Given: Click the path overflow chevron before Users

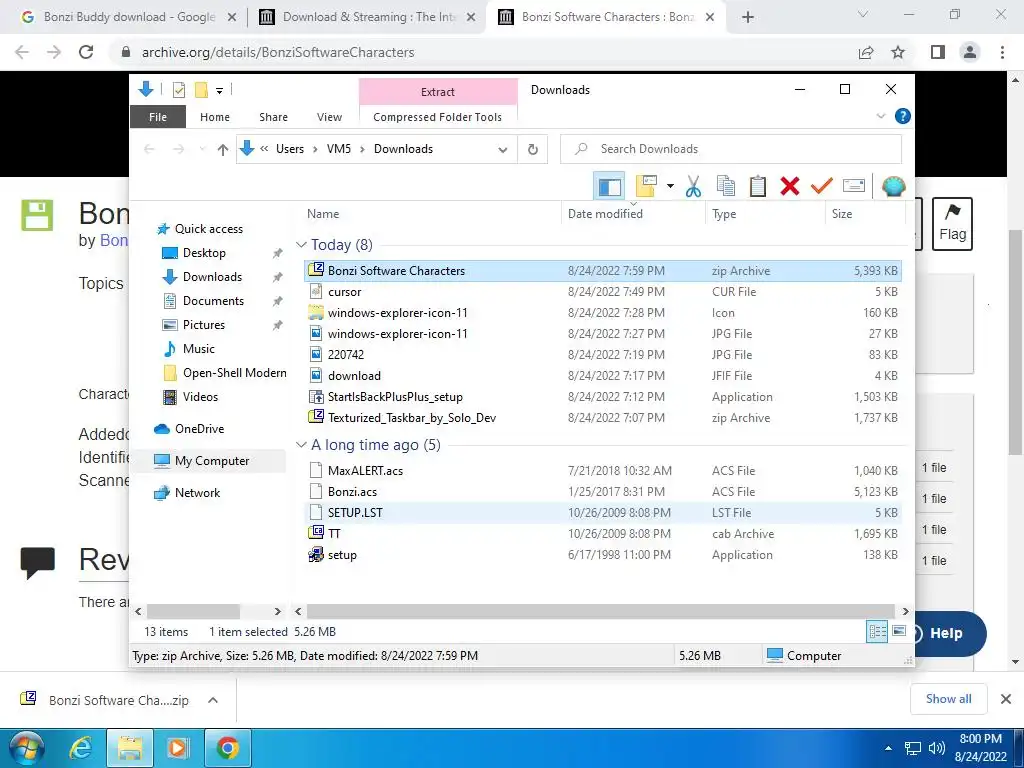Looking at the screenshot, I should 264,149.
